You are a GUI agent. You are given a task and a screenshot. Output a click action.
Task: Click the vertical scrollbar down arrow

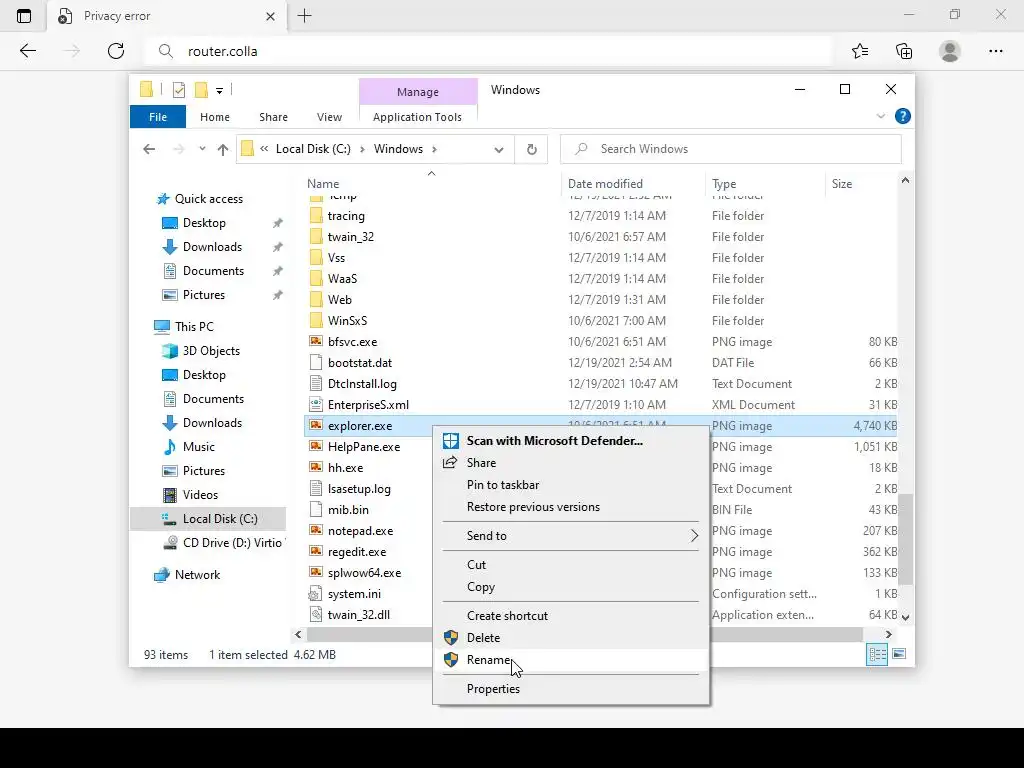(905, 616)
